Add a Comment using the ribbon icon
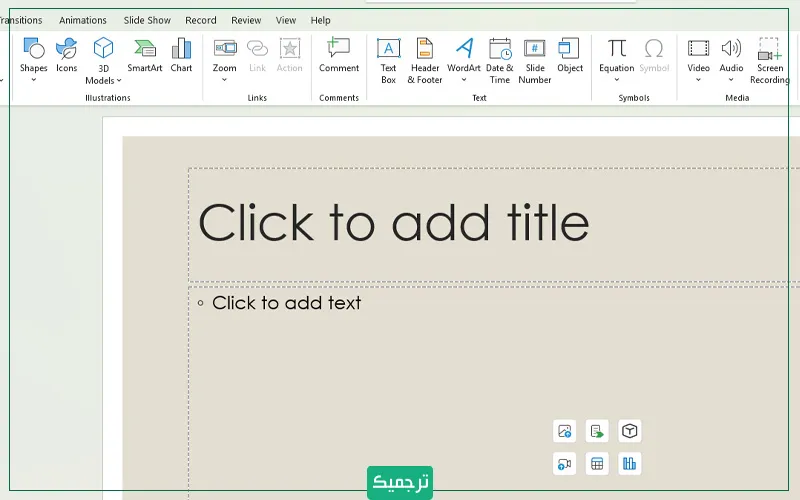This screenshot has width=800, height=500. [x=339, y=54]
